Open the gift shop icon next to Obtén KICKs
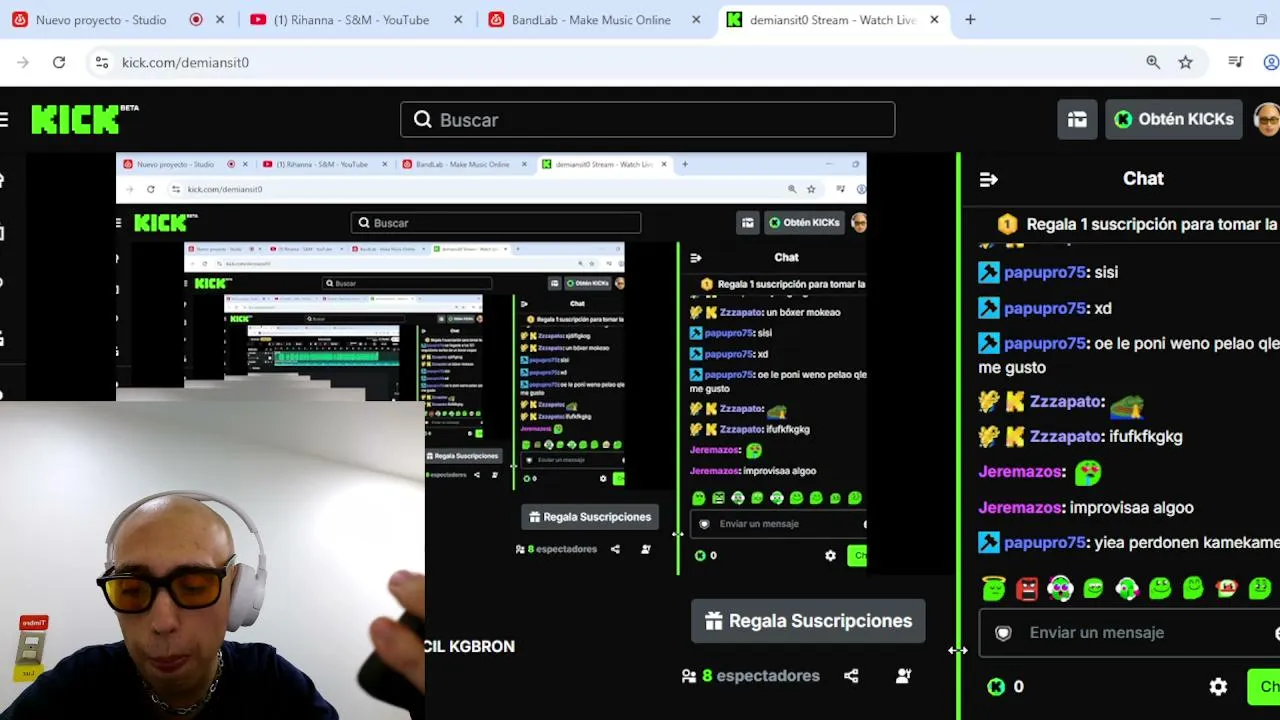The width and height of the screenshot is (1280, 720). (1077, 120)
